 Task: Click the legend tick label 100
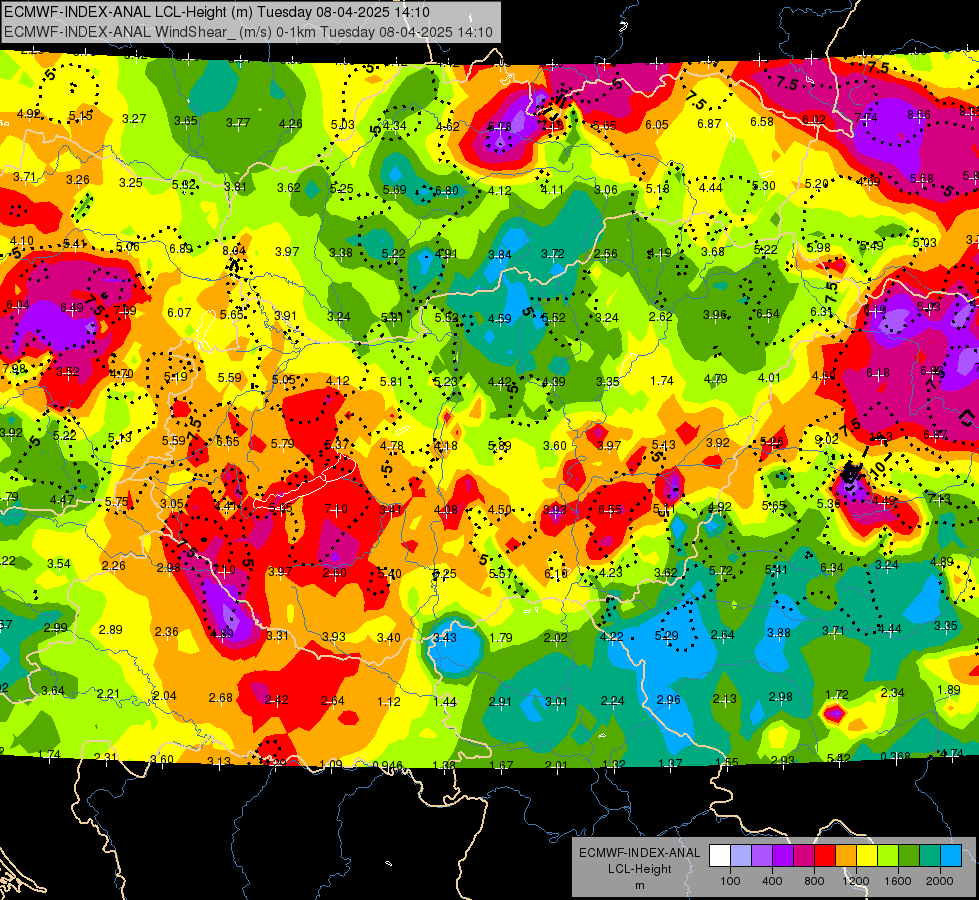point(730,881)
